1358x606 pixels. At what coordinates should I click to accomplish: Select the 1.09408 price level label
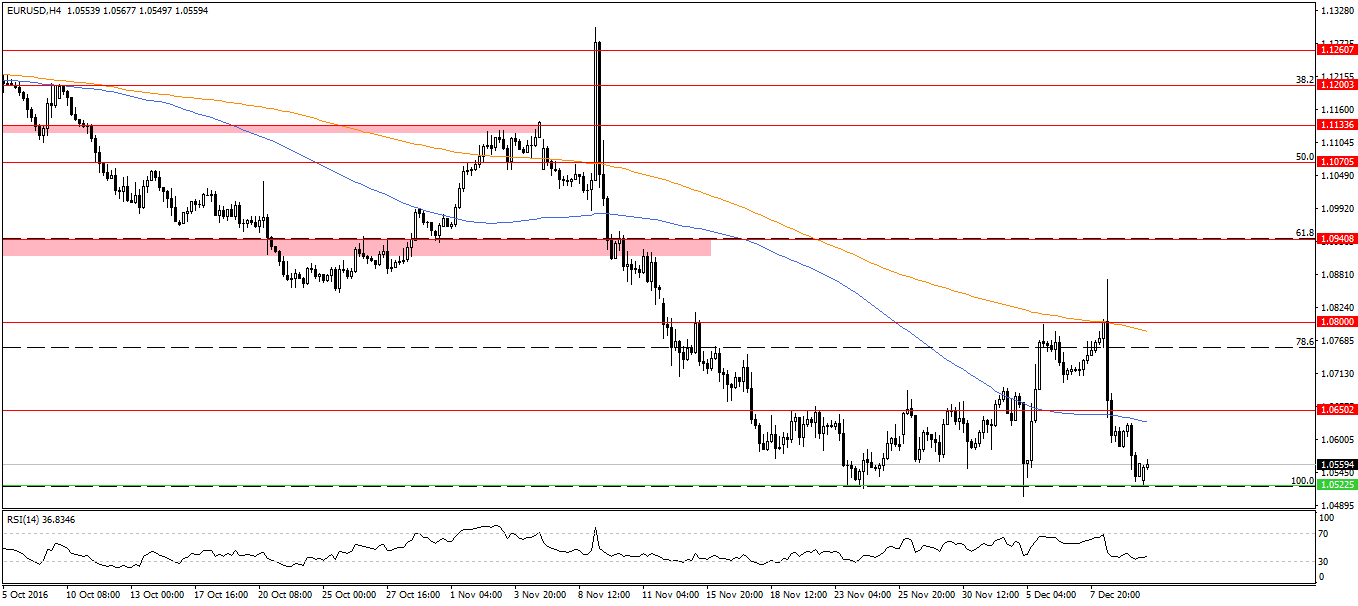click(1336, 239)
